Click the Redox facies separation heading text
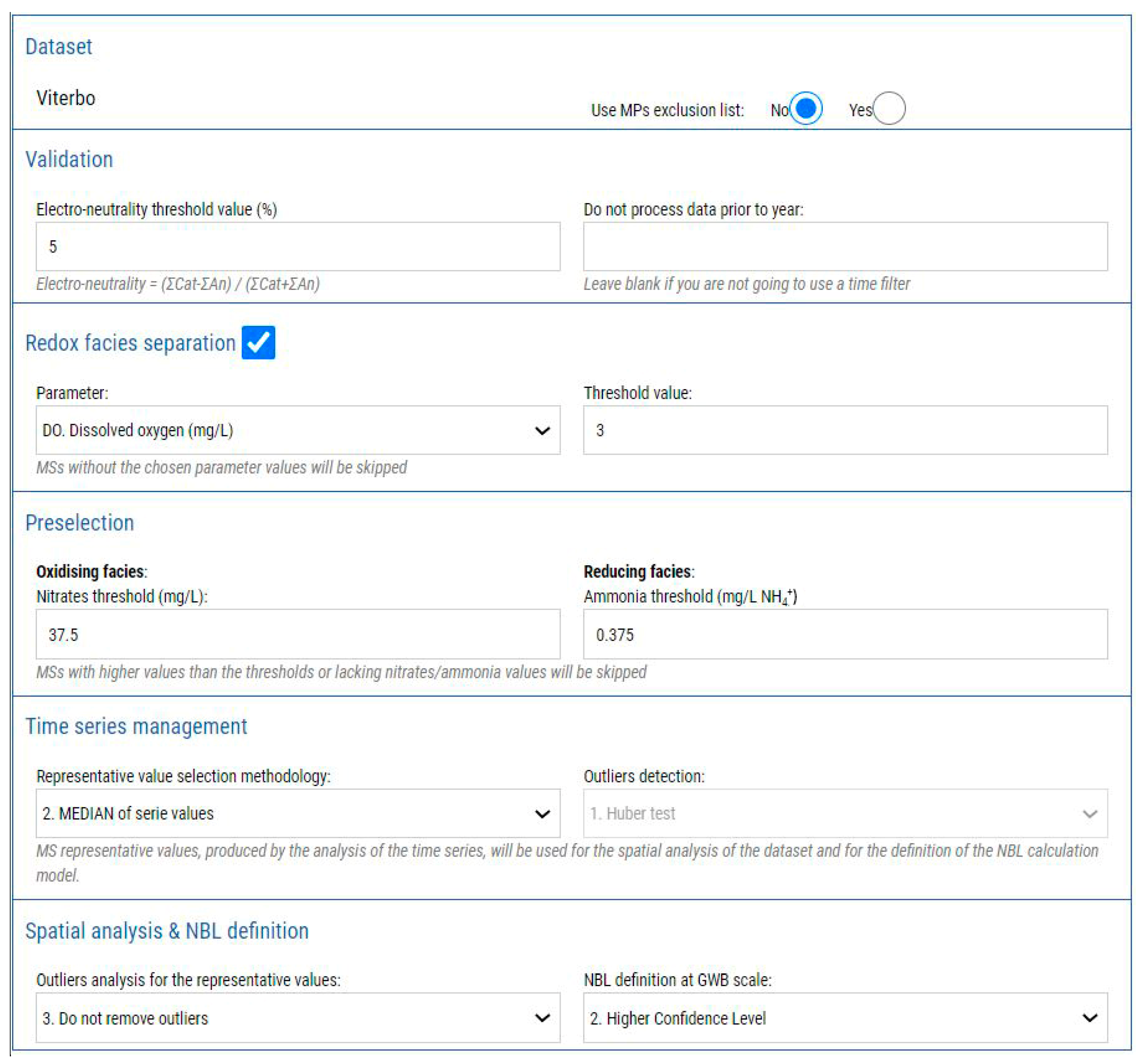Viewport: 1144px width, 1064px height. point(131,343)
